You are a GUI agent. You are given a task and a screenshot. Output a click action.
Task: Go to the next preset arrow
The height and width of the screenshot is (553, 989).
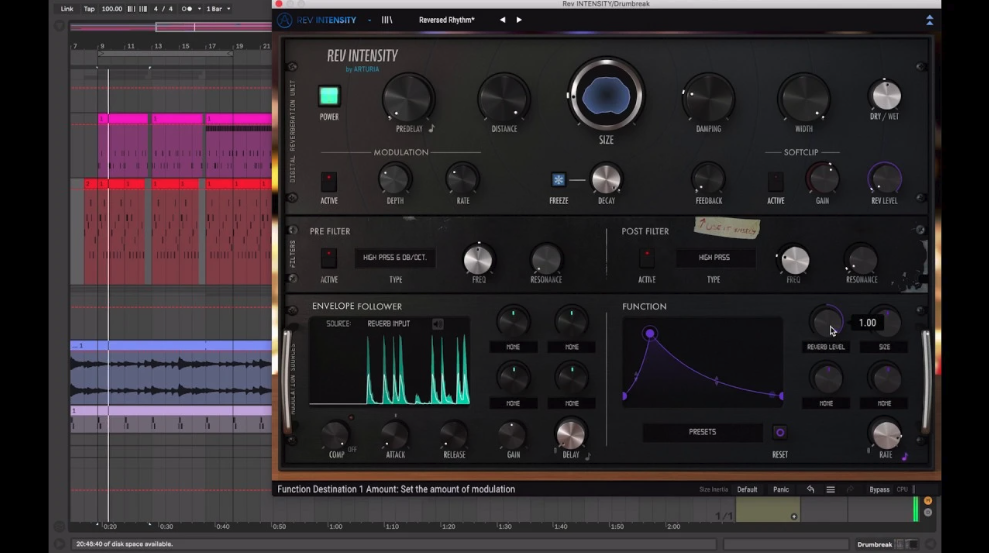[519, 20]
